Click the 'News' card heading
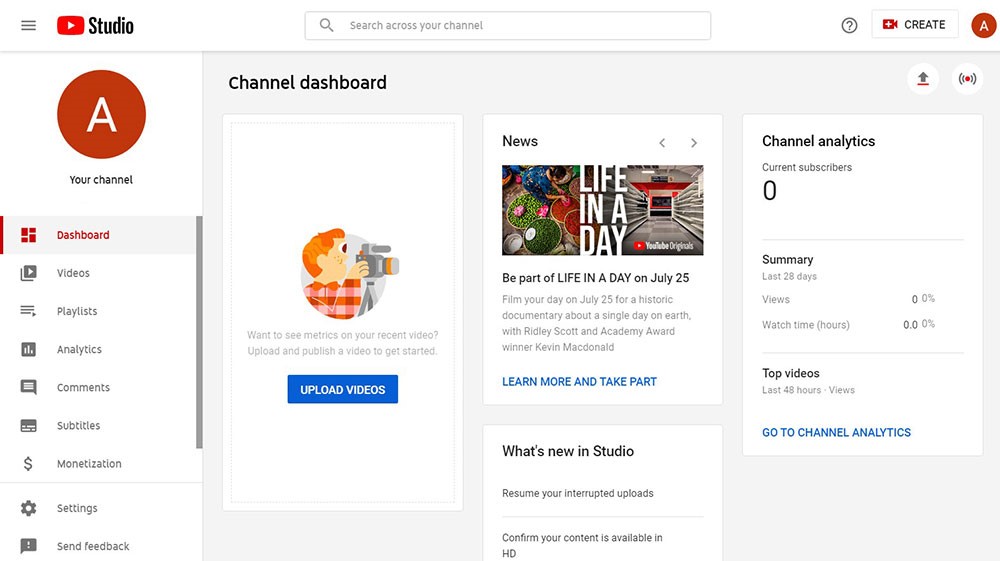Viewport: 1000px width, 561px height. point(520,141)
